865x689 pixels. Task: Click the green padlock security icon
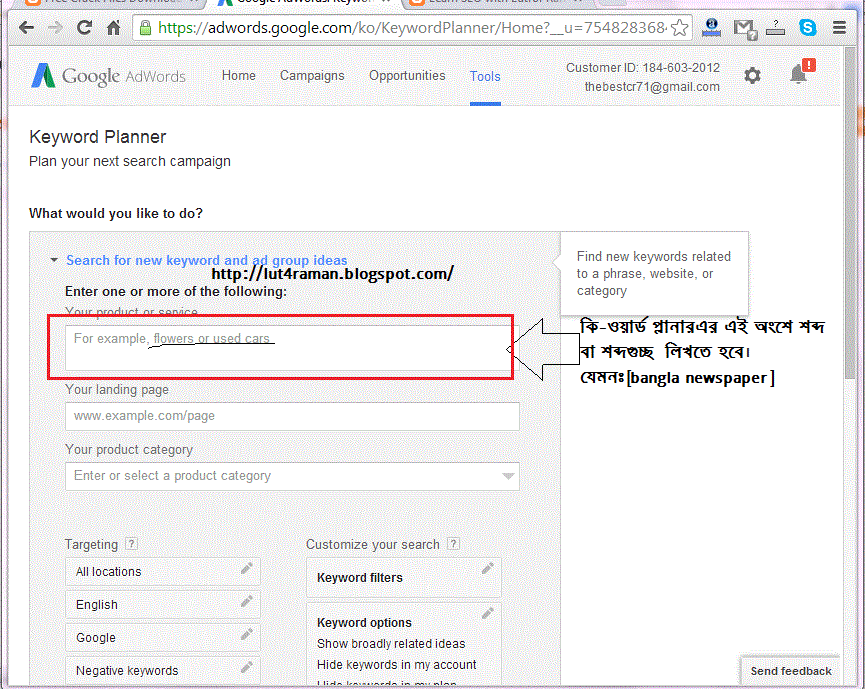click(145, 28)
